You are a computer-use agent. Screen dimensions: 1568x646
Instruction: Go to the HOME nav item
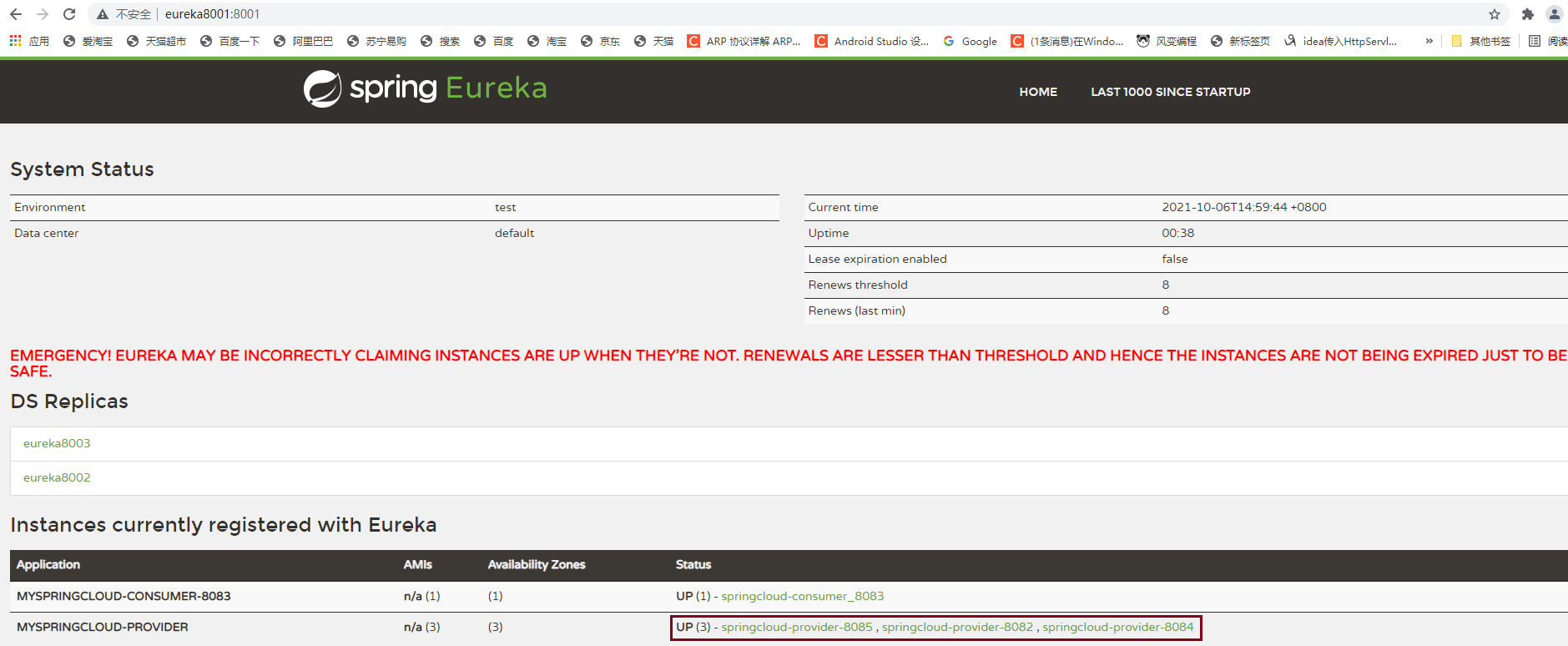tap(1038, 92)
